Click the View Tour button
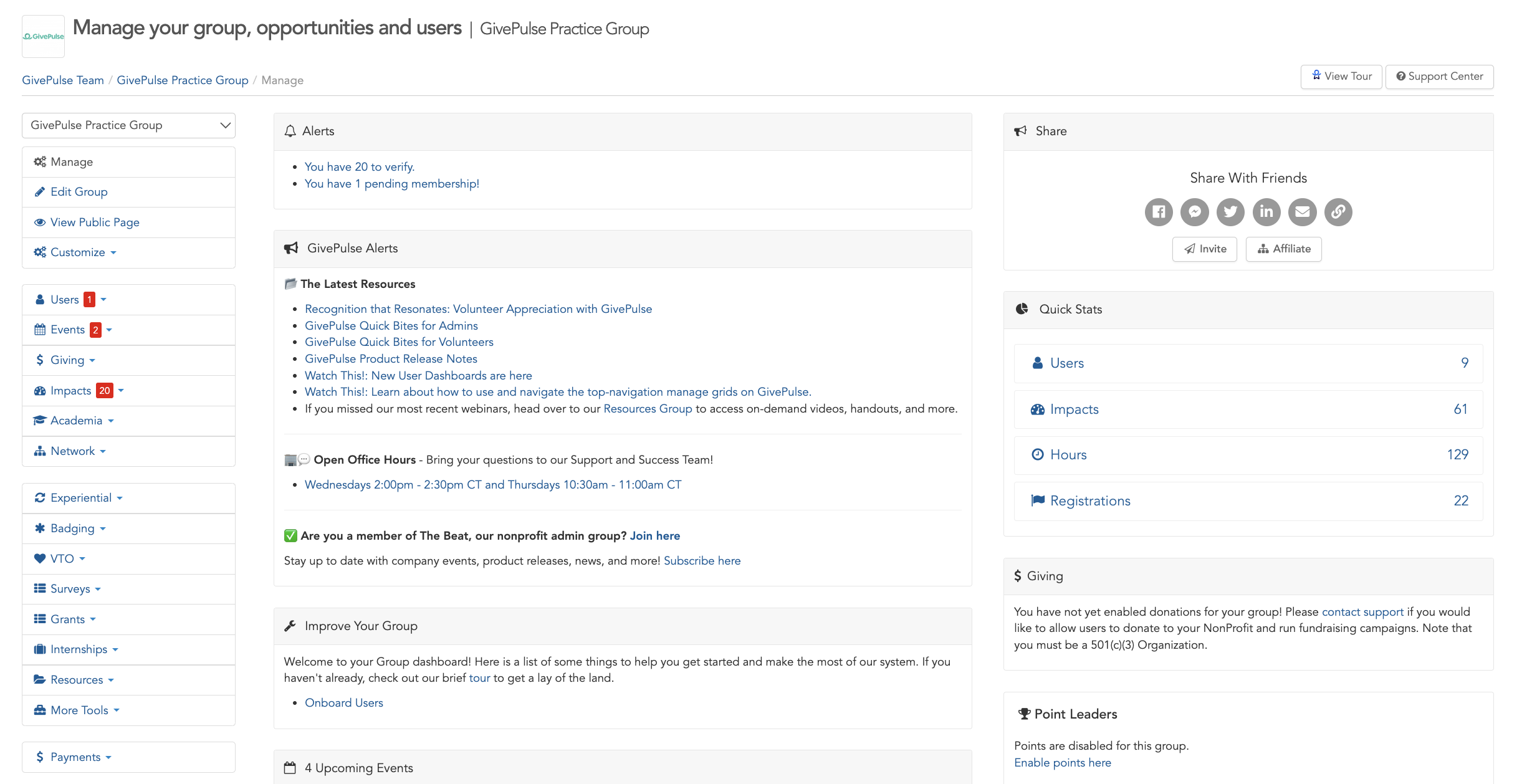Screen dimensions: 1527x784 coord(1341,77)
